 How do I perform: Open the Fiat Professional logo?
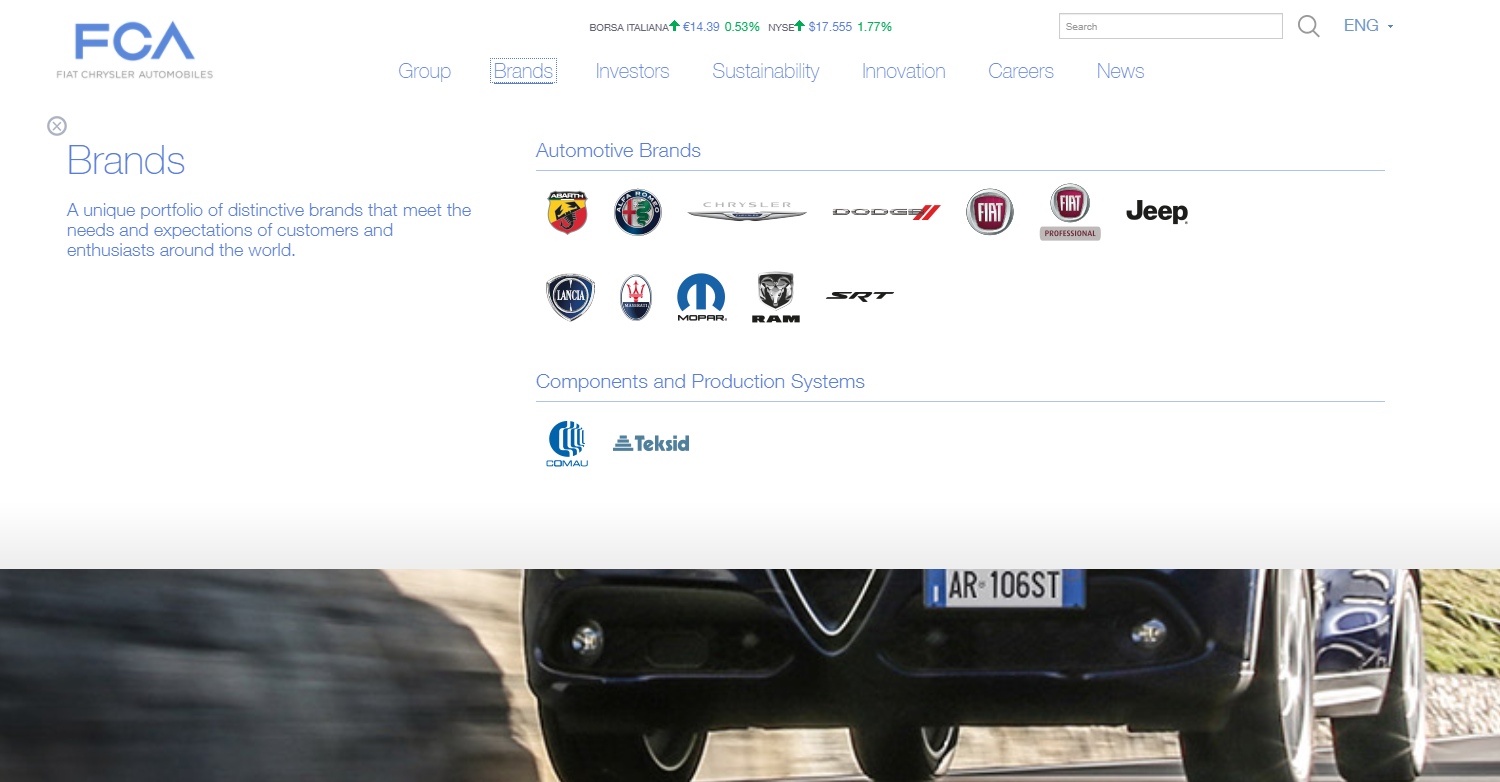[1070, 212]
